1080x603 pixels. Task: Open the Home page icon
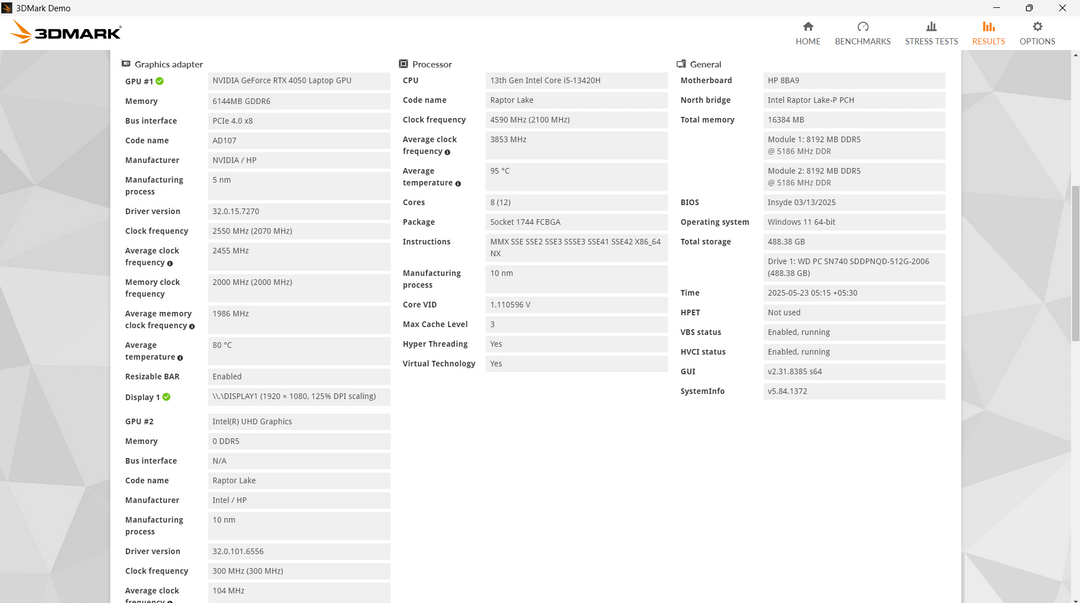808,26
